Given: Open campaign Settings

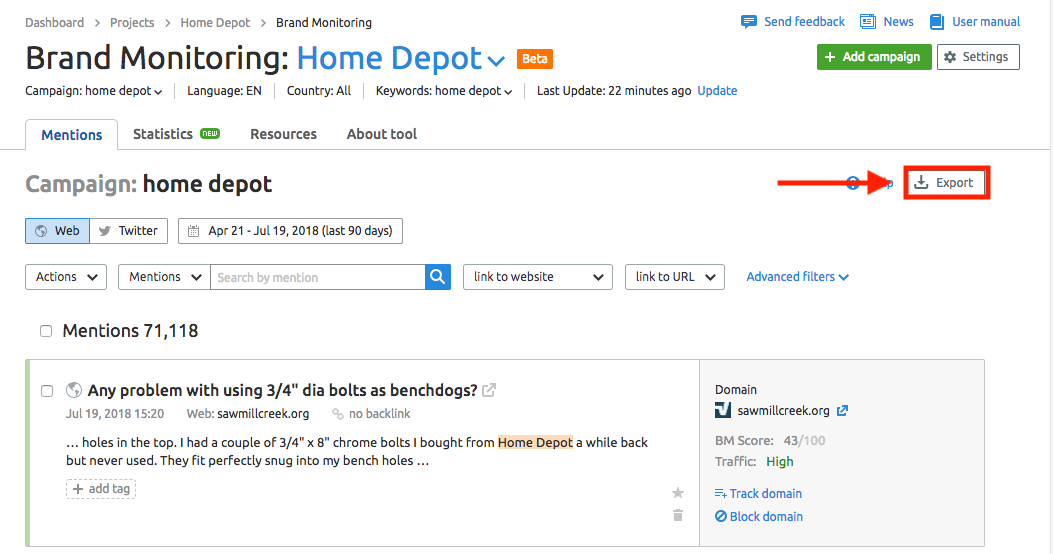Looking at the screenshot, I should pos(978,57).
